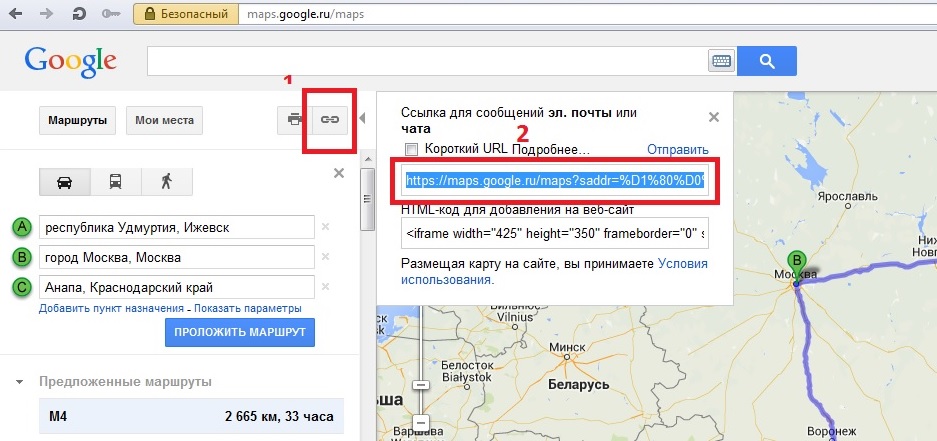Click Беларусь country label on map

[579, 384]
